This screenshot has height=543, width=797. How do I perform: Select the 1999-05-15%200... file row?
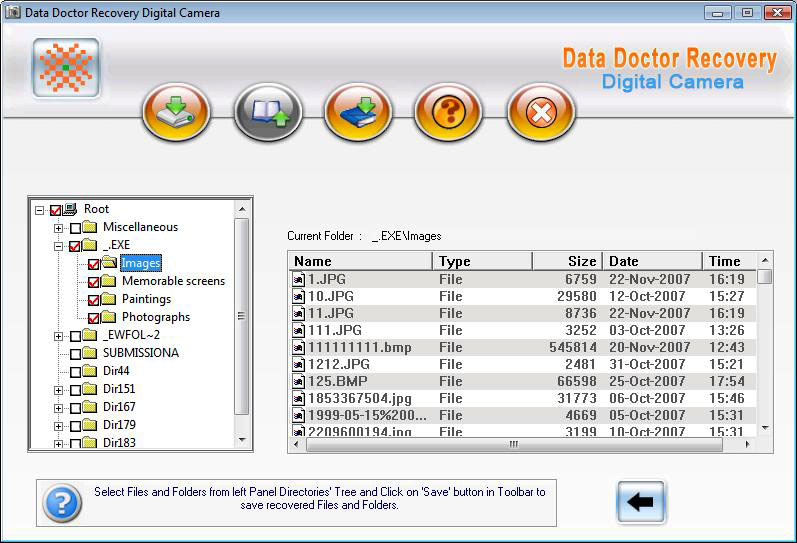tap(523, 415)
